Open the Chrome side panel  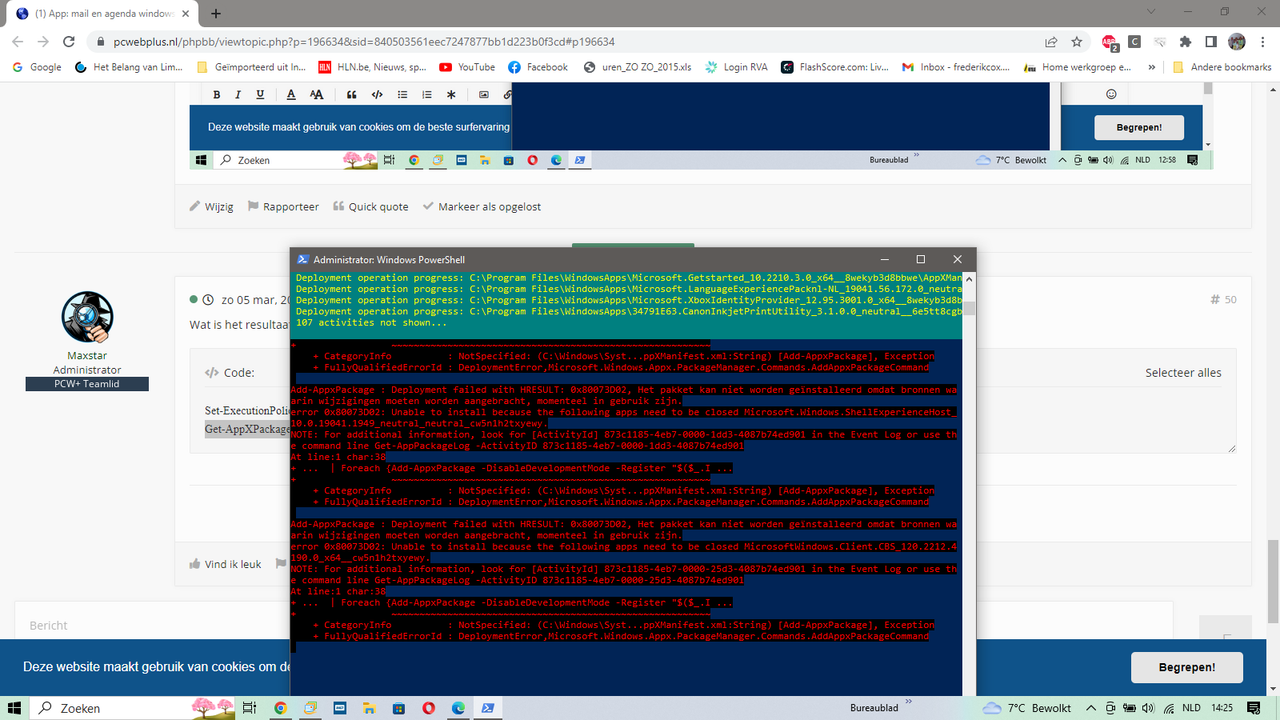[1211, 42]
